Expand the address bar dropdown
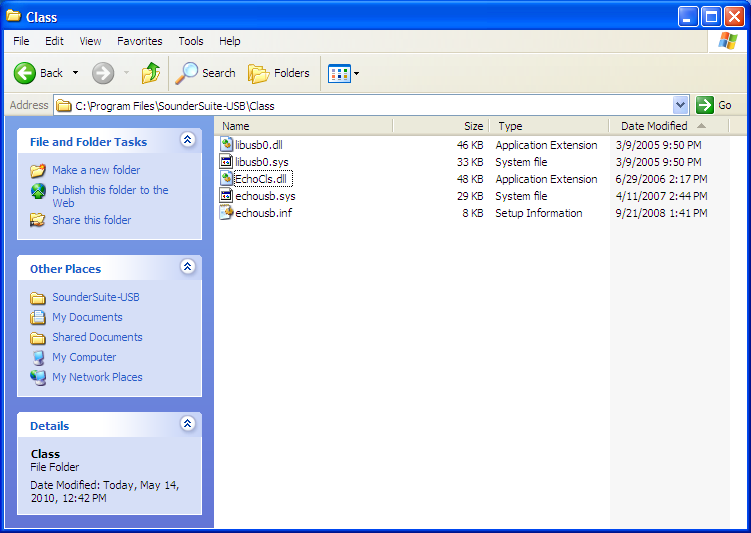751x533 pixels. (681, 105)
